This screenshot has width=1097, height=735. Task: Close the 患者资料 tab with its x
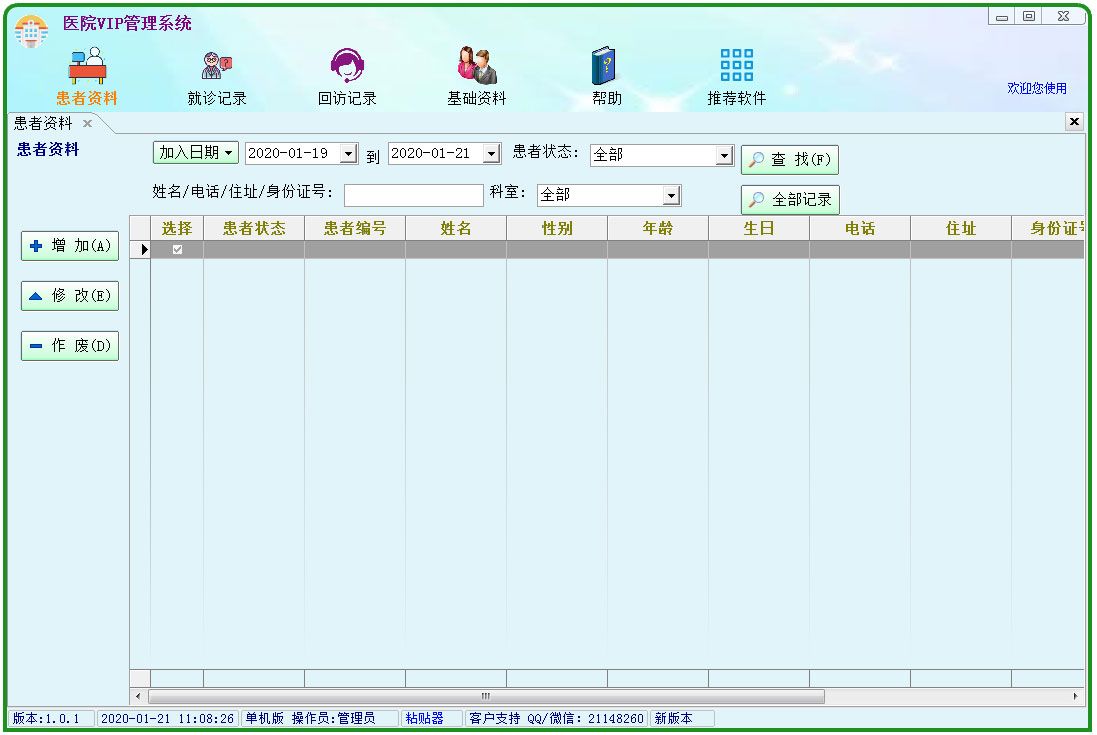tap(87, 123)
